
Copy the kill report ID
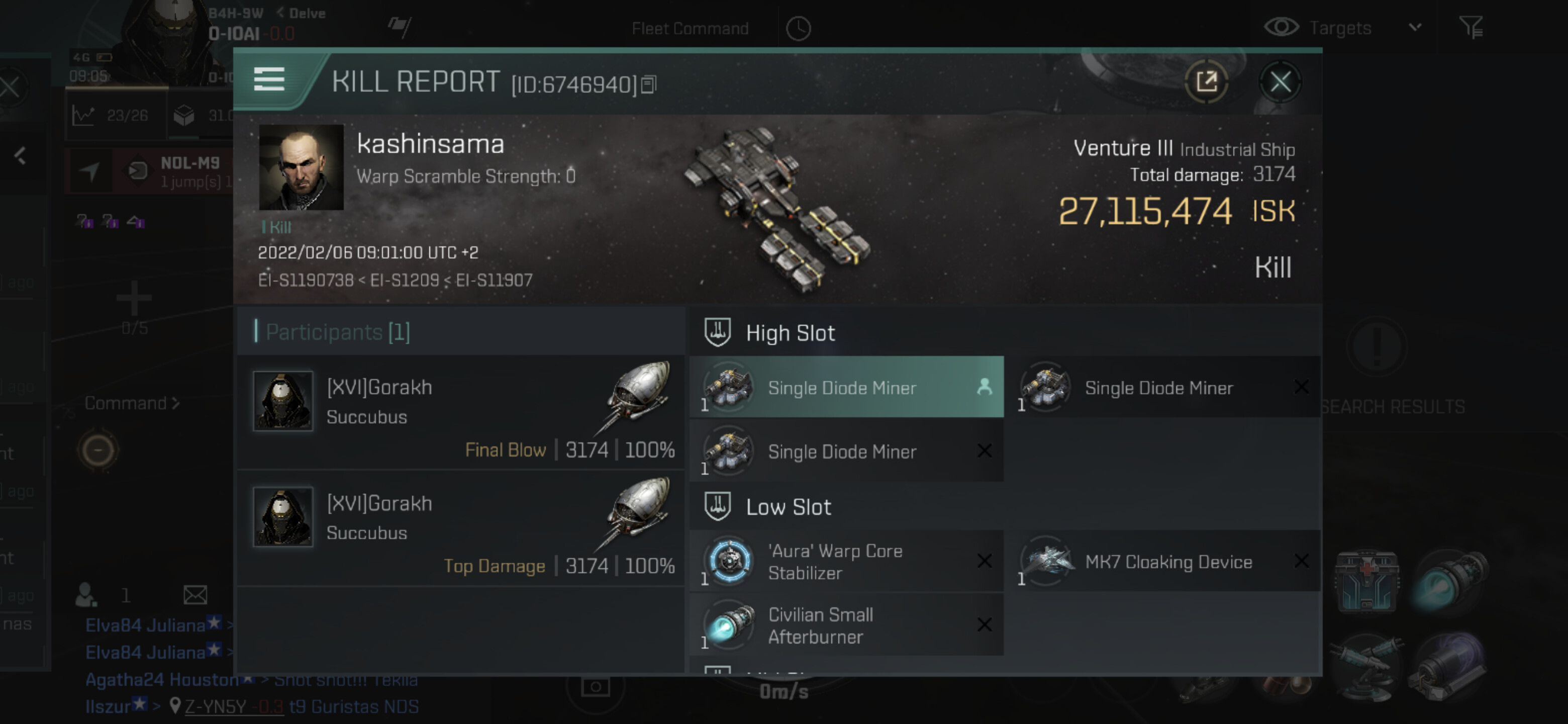[x=649, y=84]
